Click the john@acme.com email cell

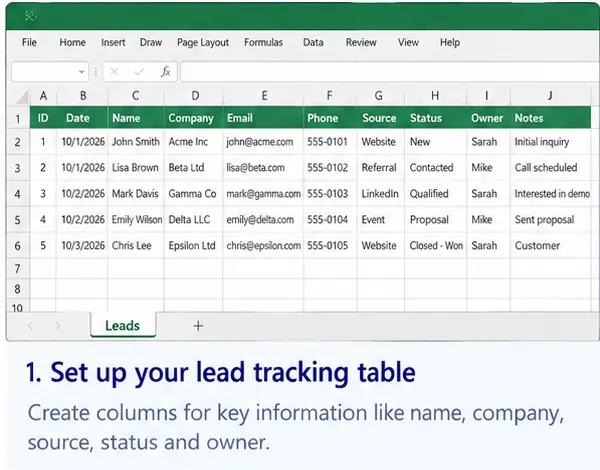[264, 142]
